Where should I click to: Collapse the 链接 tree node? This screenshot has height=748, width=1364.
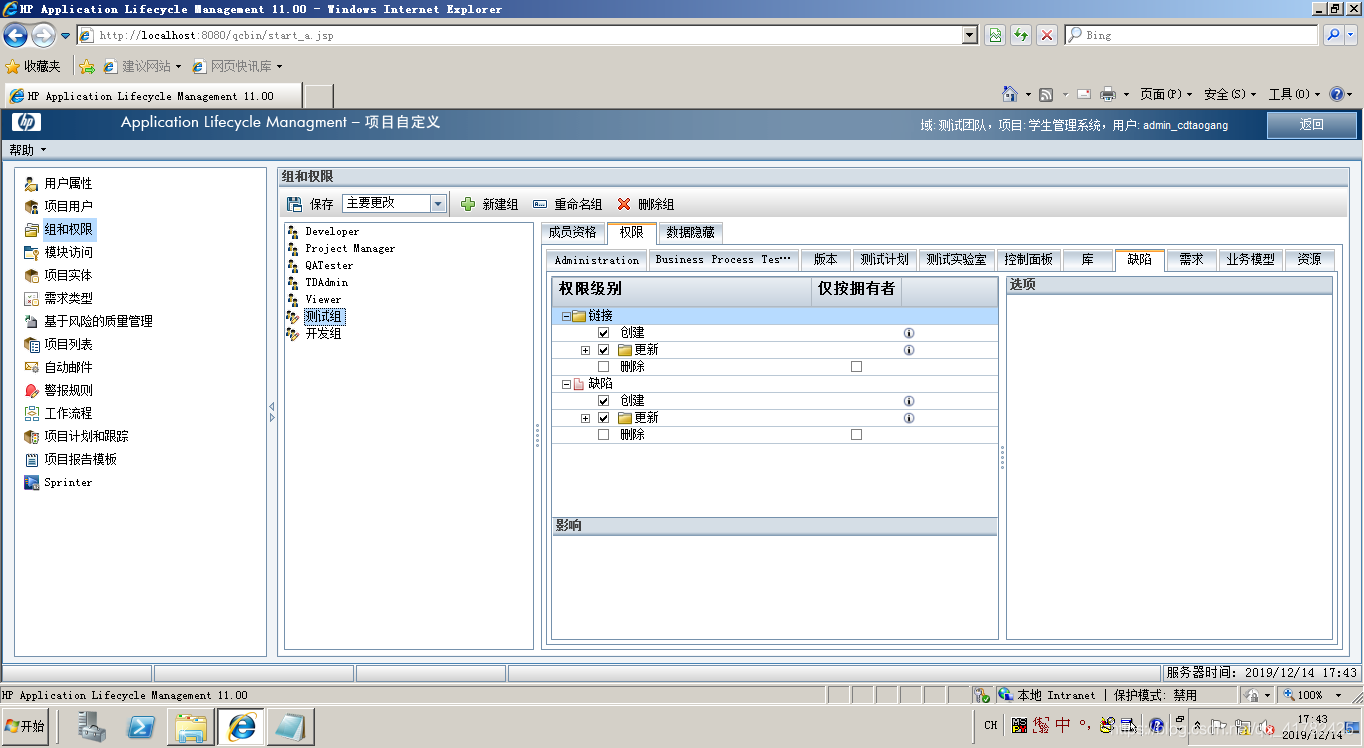coord(566,316)
